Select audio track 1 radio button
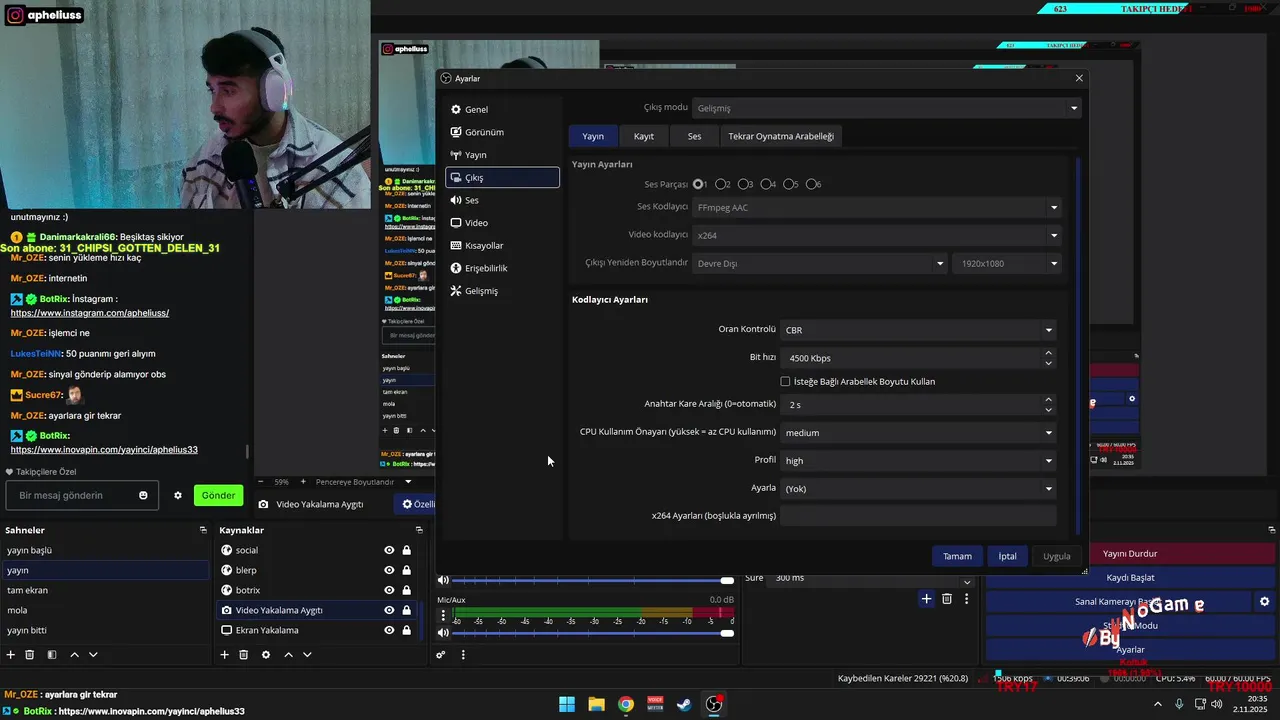The width and height of the screenshot is (1280, 720). (699, 184)
